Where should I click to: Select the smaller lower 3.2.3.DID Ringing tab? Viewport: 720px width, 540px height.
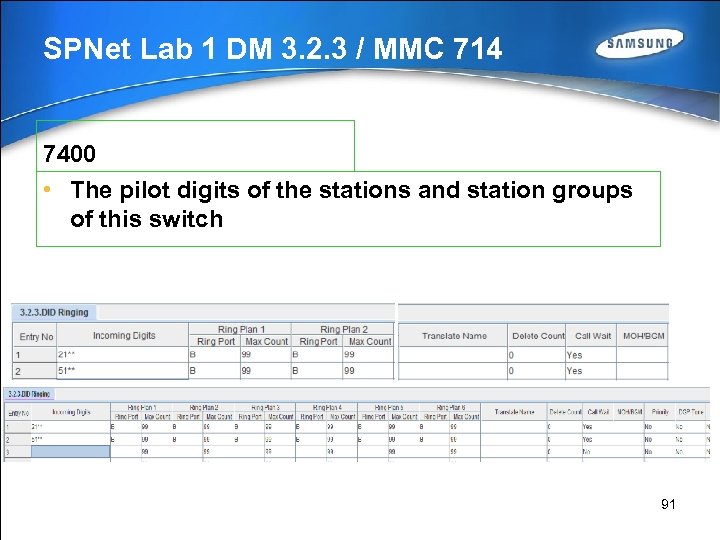29,394
